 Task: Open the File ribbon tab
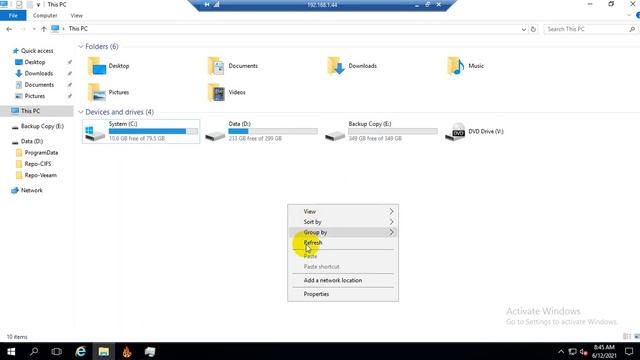13,16
